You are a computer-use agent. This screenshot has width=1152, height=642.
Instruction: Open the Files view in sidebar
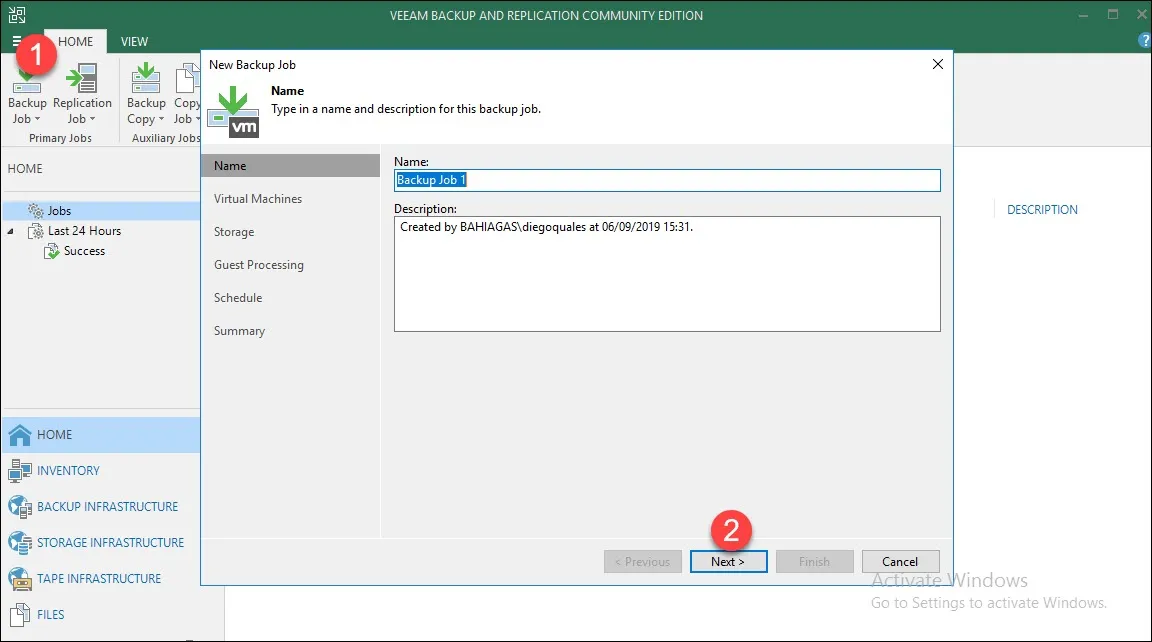(50, 614)
